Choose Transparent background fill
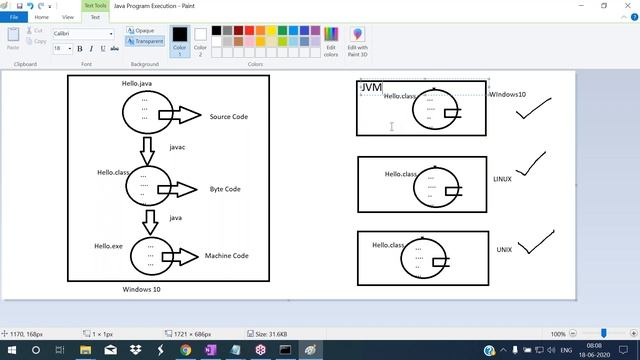640x360 pixels. click(145, 41)
